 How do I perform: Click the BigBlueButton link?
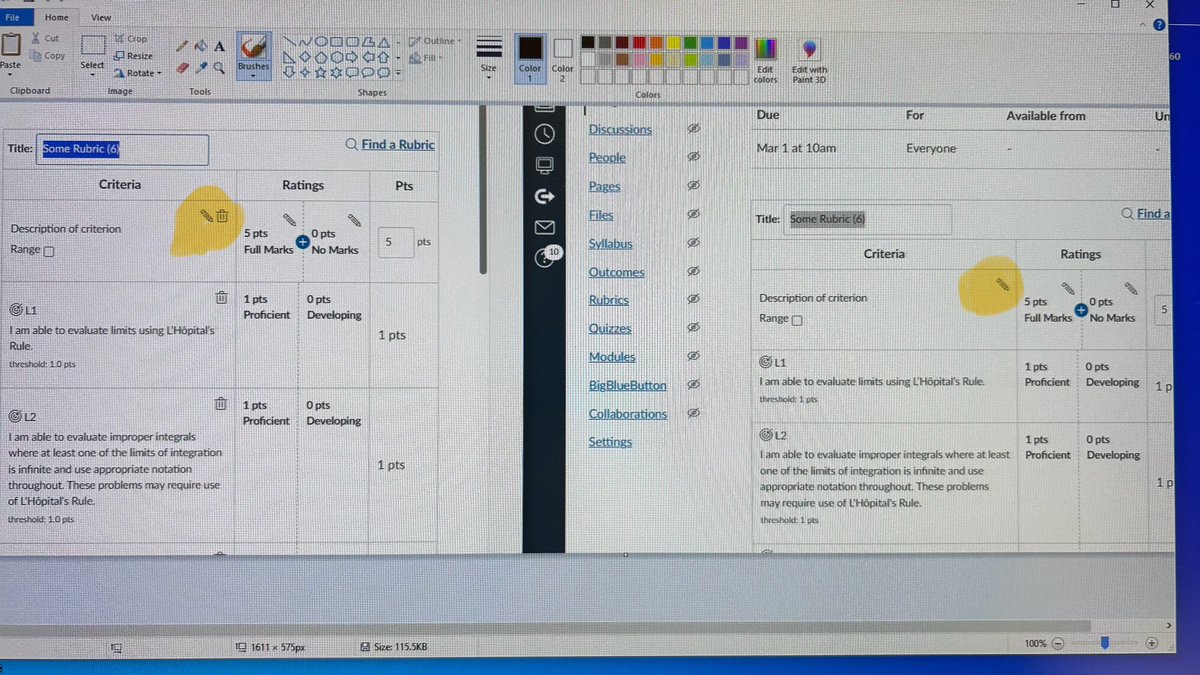pos(627,385)
